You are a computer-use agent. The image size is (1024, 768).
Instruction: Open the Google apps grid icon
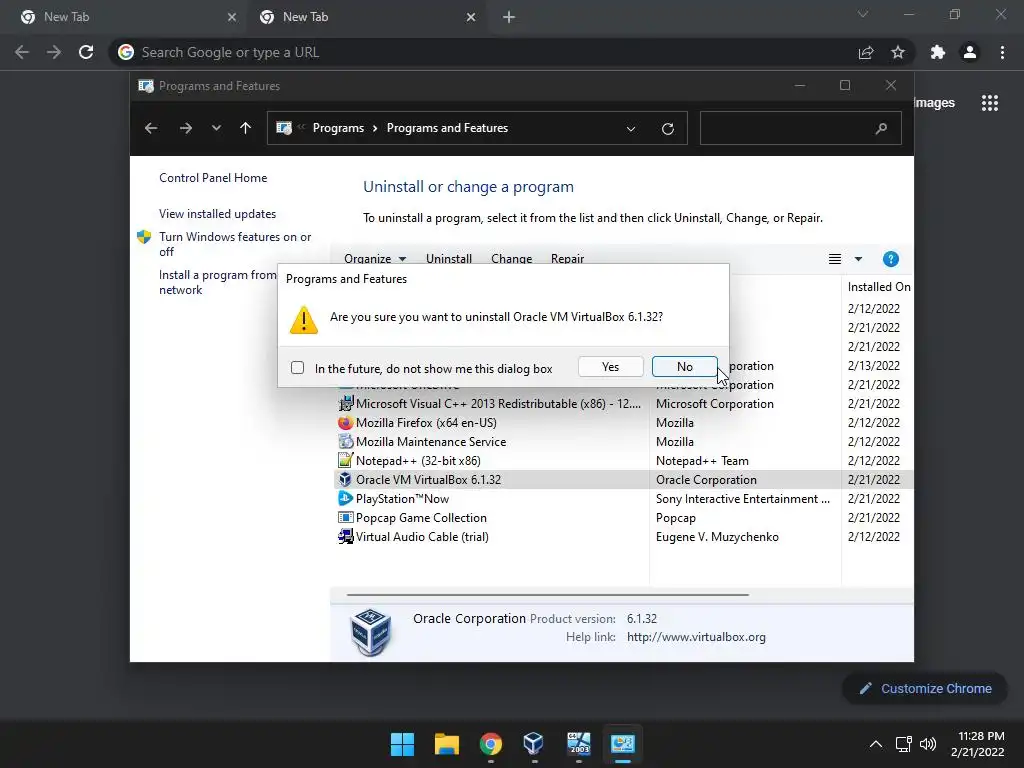point(990,103)
